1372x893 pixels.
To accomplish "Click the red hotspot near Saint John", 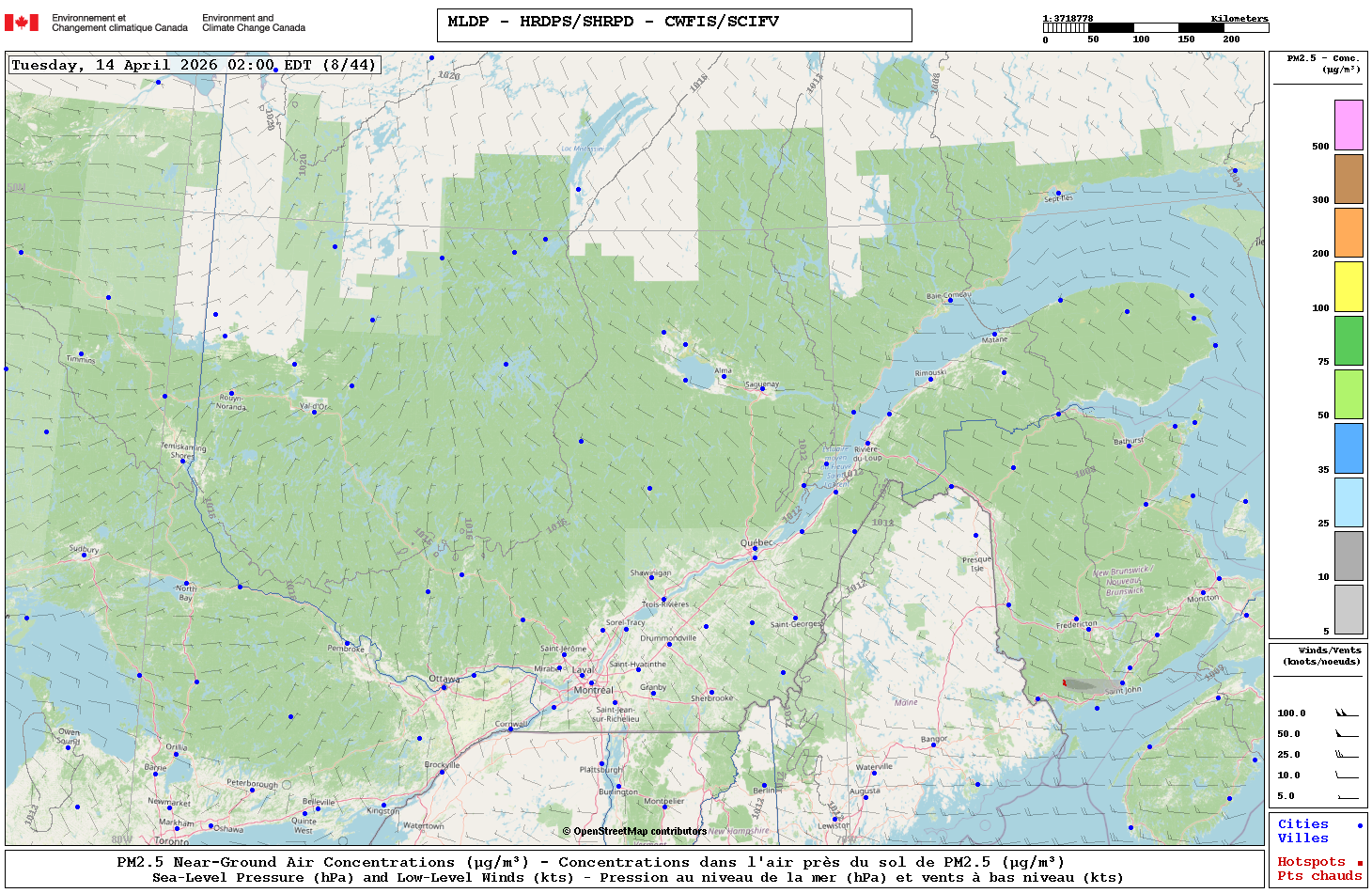I will [1064, 682].
